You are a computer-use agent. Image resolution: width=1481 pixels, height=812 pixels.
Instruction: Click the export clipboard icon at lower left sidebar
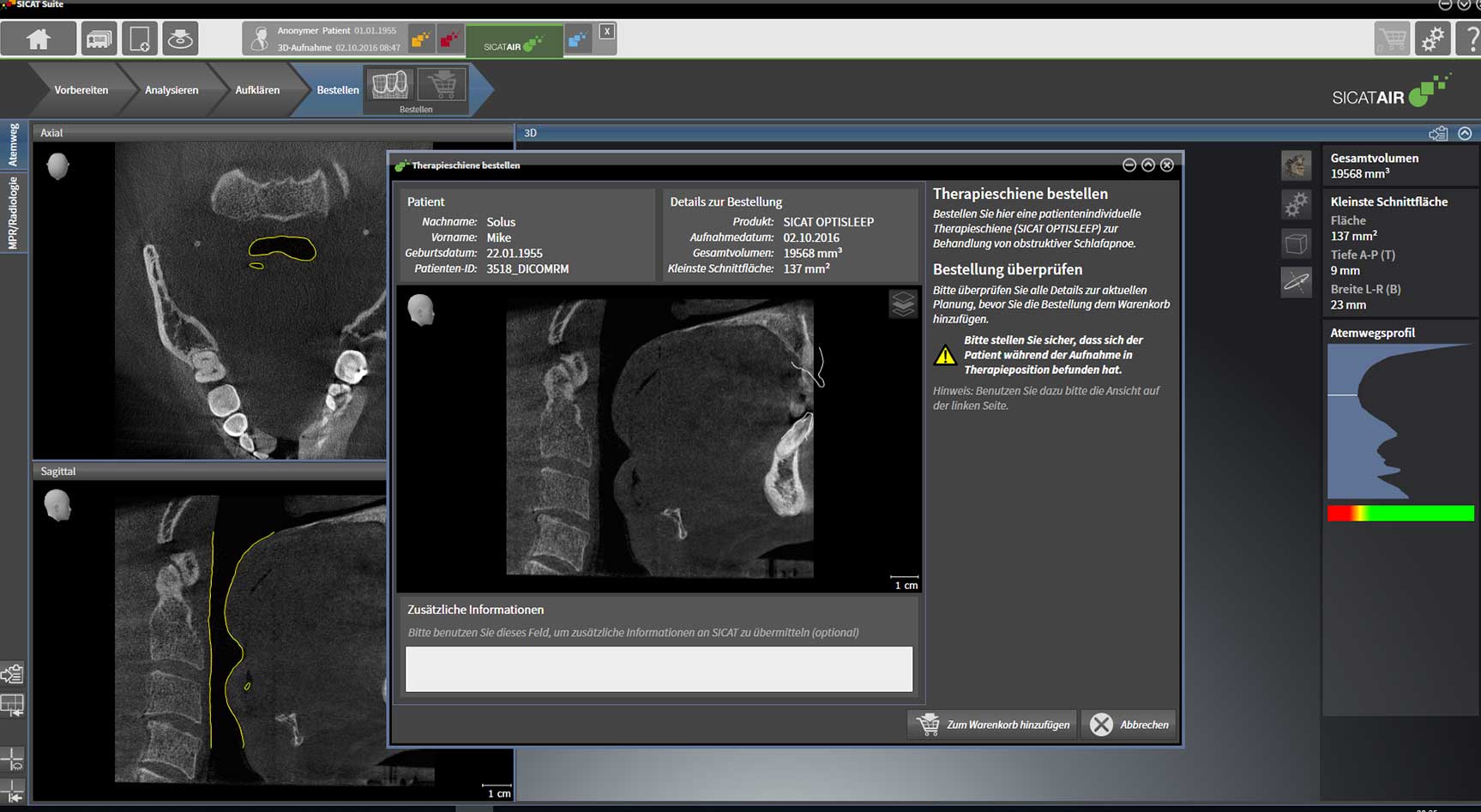coord(12,673)
